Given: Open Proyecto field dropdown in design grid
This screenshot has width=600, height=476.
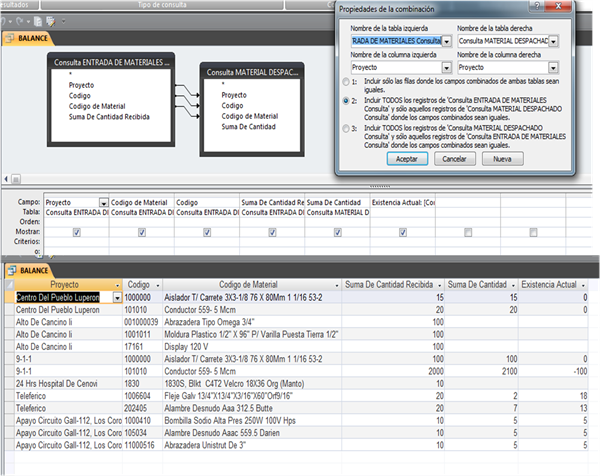Looking at the screenshot, I should [x=104, y=202].
